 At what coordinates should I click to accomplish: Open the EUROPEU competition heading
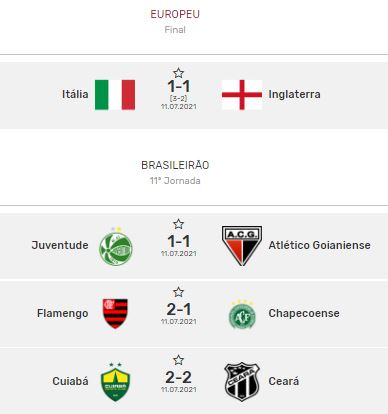click(175, 14)
